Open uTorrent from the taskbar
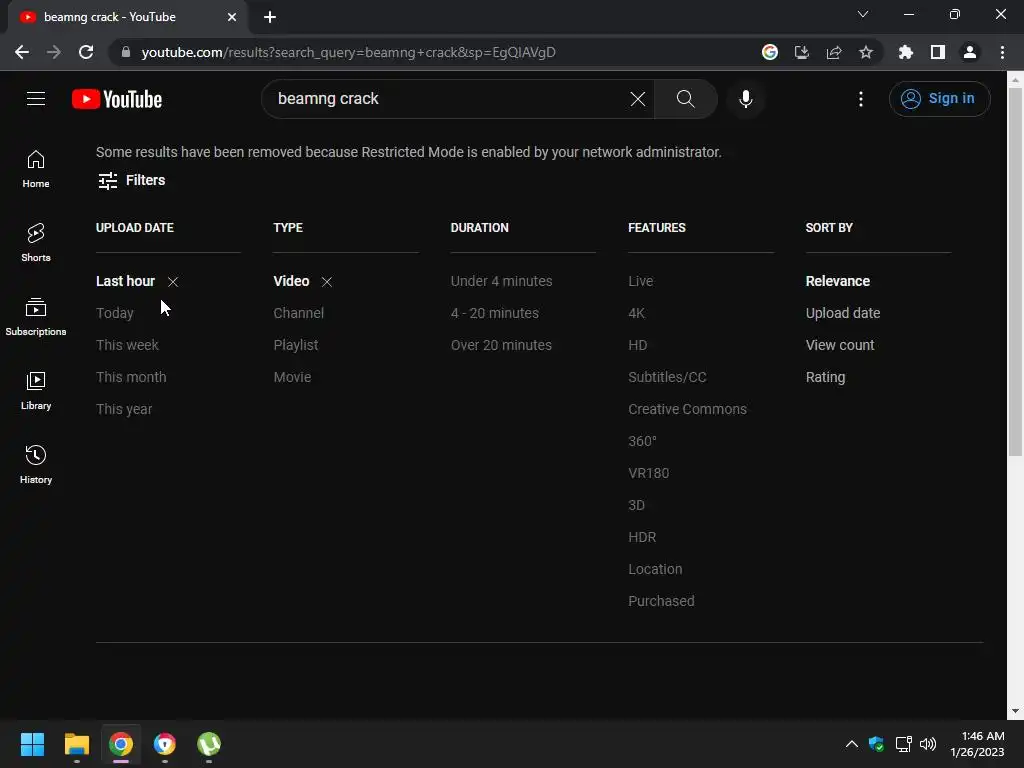Viewport: 1024px width, 768px height. (x=208, y=744)
